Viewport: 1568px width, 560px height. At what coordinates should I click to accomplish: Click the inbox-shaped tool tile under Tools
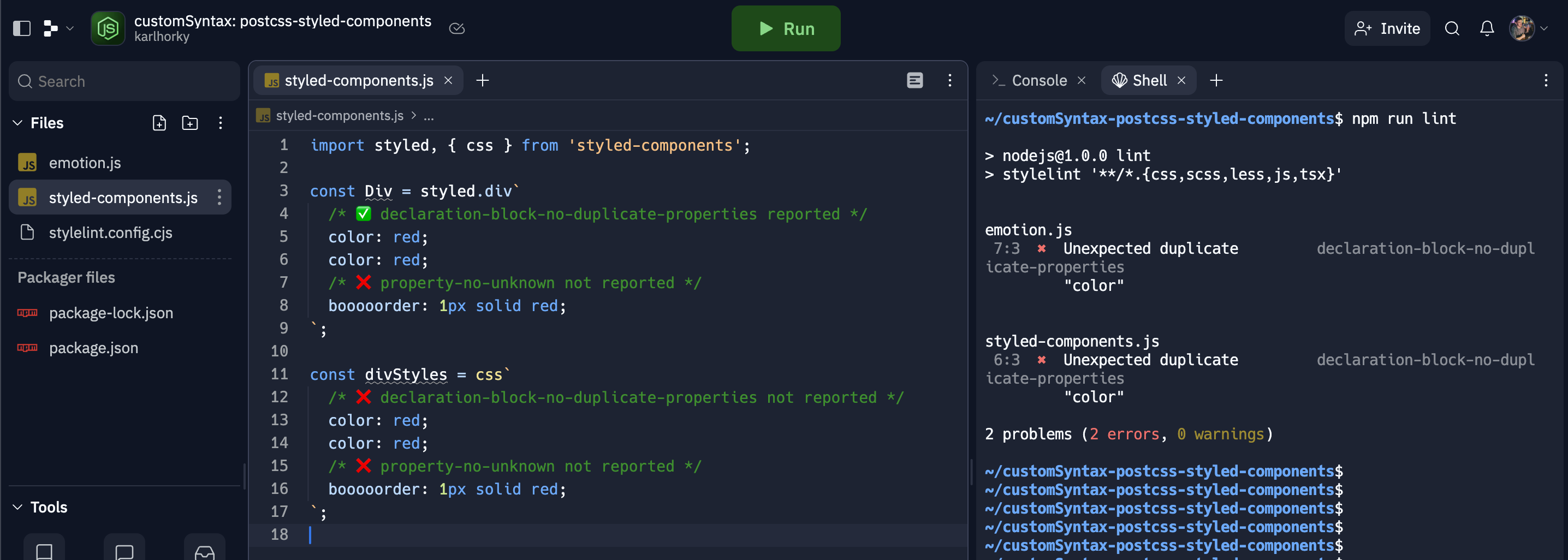[x=205, y=548]
